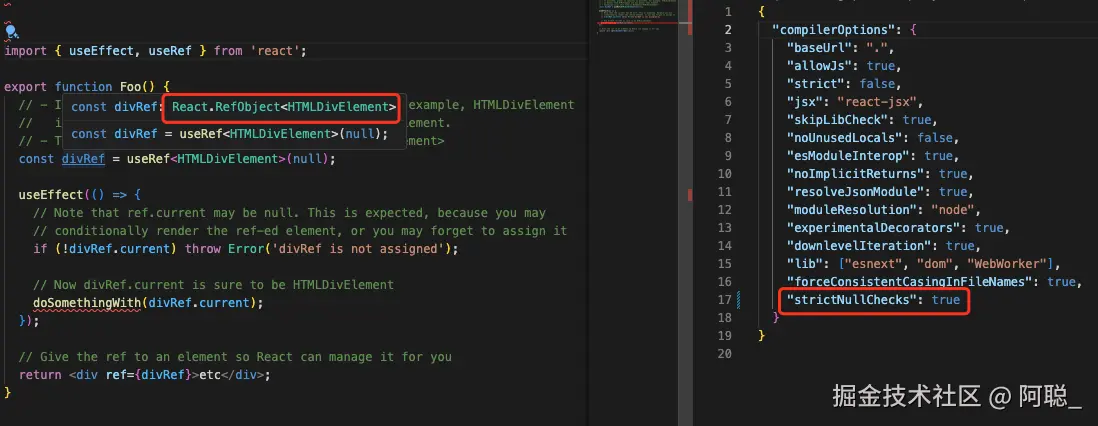Click the 'divRef is not assigned' error string
The height and width of the screenshot is (426, 1098).
359,249
